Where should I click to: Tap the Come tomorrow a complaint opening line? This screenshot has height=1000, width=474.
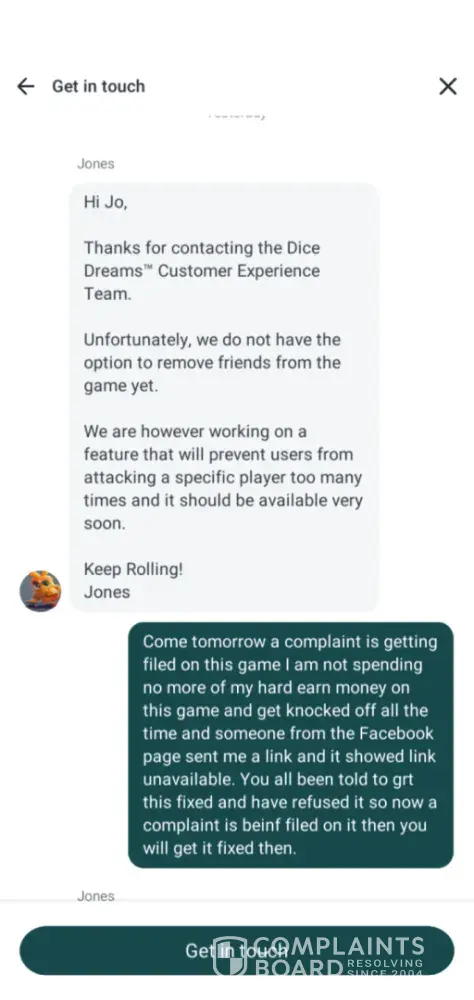[x=290, y=642]
